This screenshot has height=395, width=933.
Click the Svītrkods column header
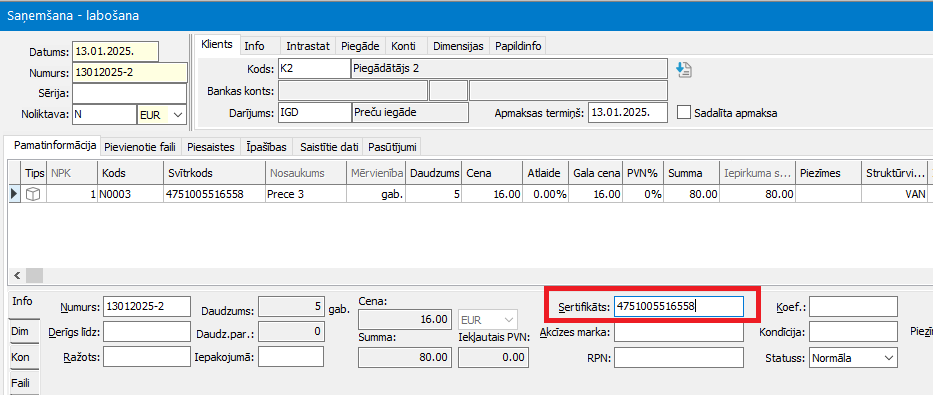(214, 173)
